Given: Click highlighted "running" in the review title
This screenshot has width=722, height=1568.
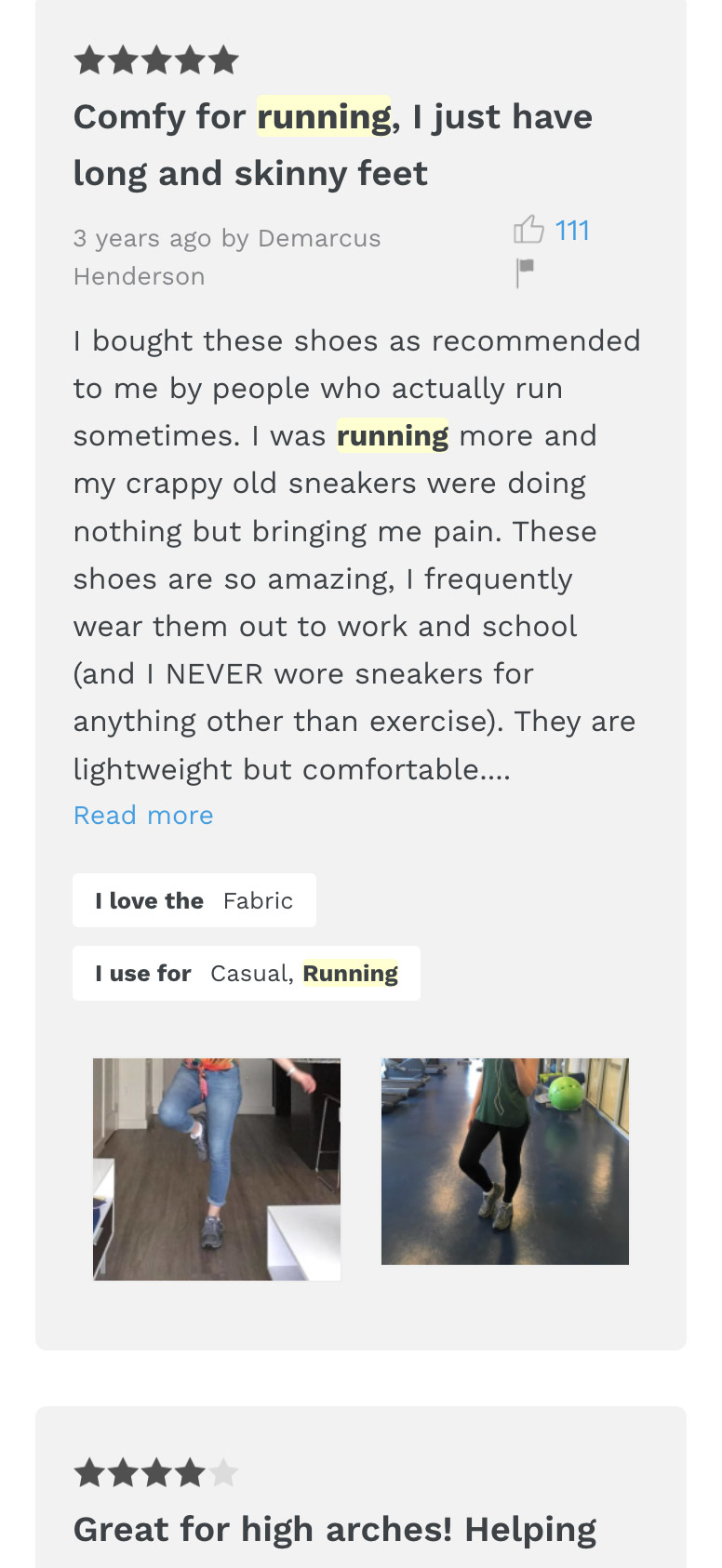Looking at the screenshot, I should pyautogui.click(x=324, y=117).
